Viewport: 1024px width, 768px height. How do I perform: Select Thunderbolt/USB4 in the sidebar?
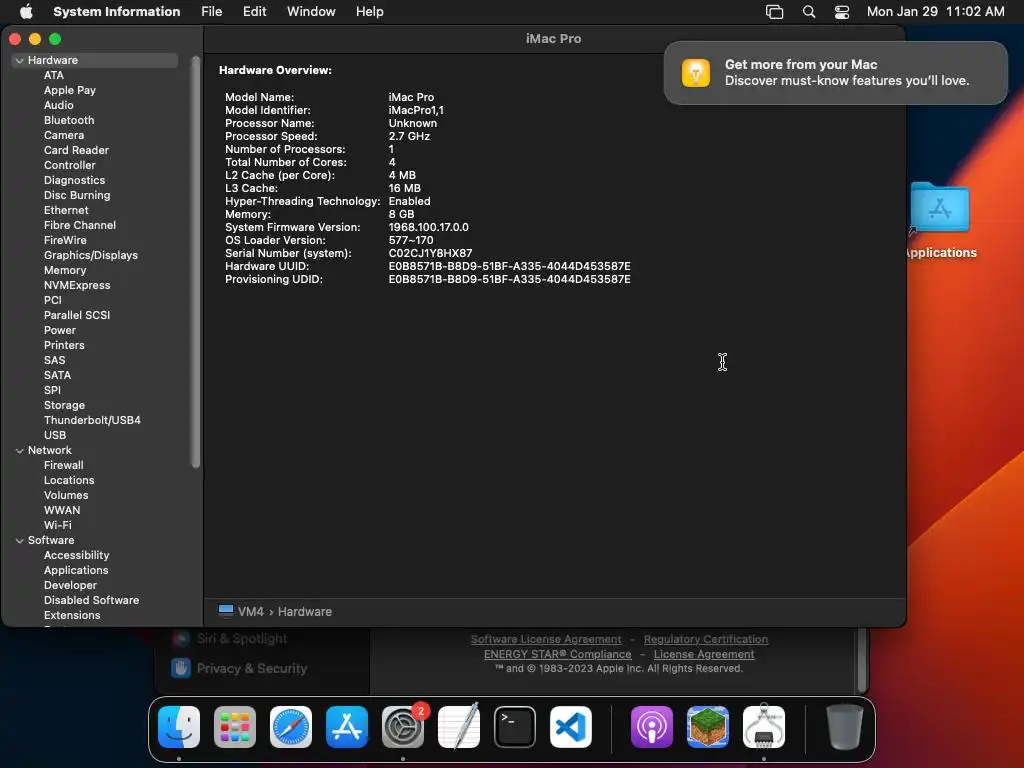[92, 421]
